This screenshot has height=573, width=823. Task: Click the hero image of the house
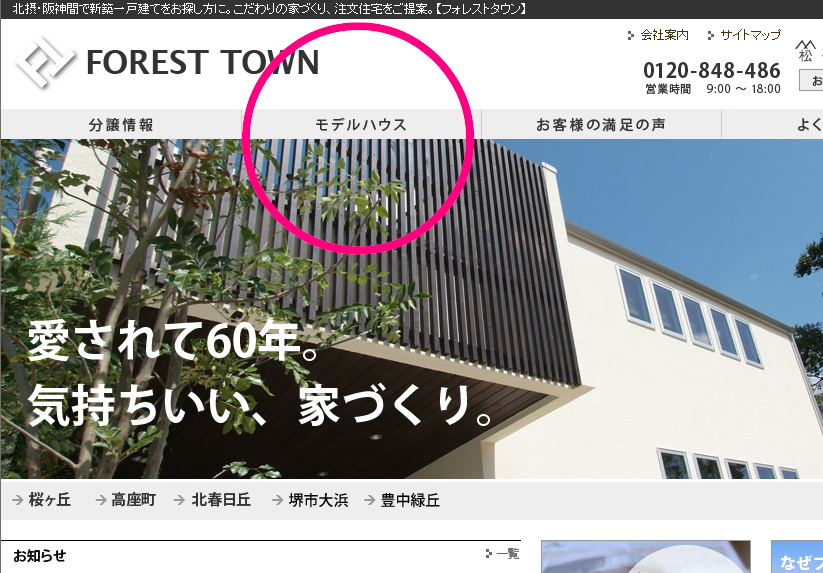[x=412, y=309]
